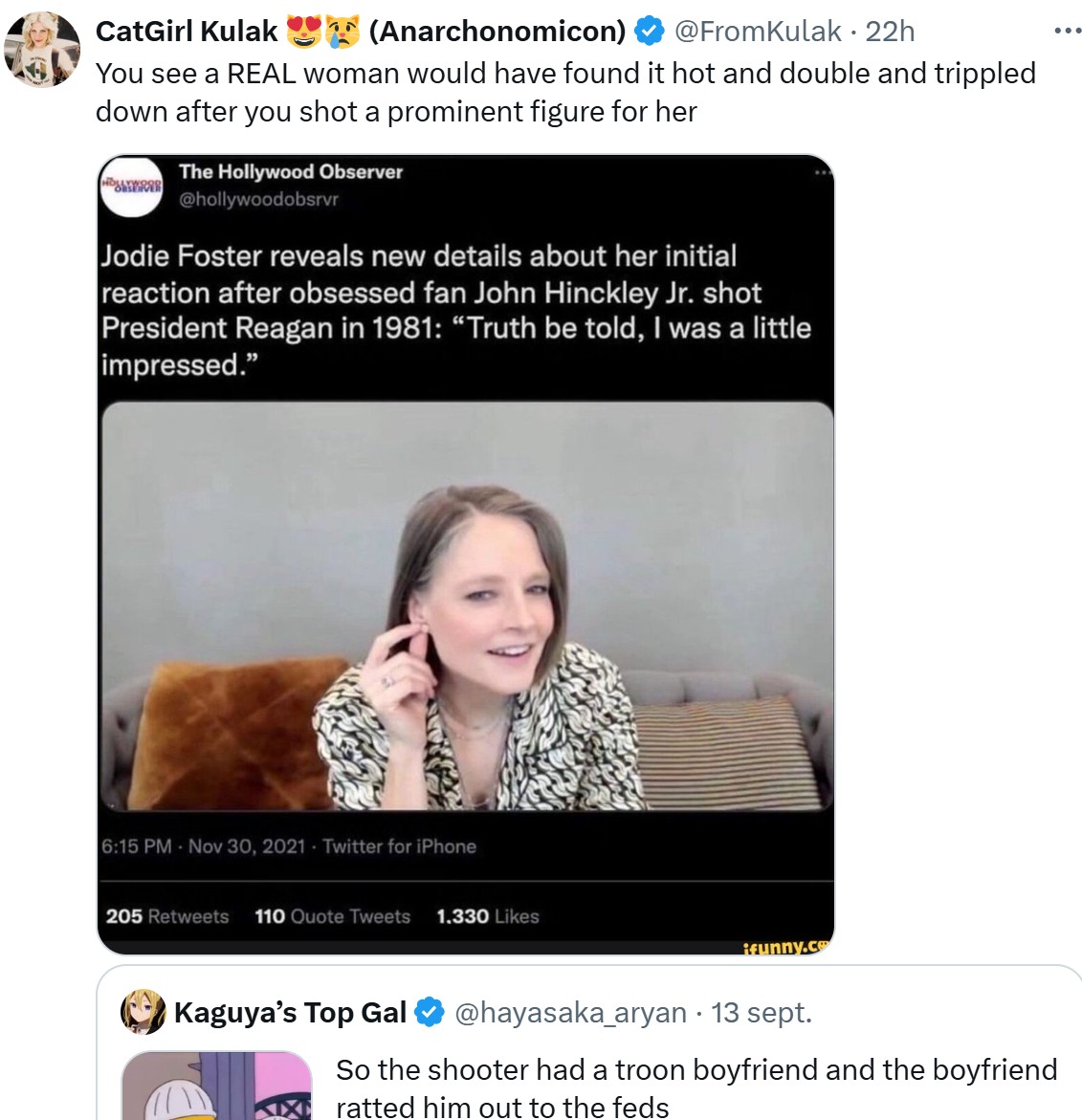Open the quoted tweet's cartoon thumbnail

[x=217, y=1087]
